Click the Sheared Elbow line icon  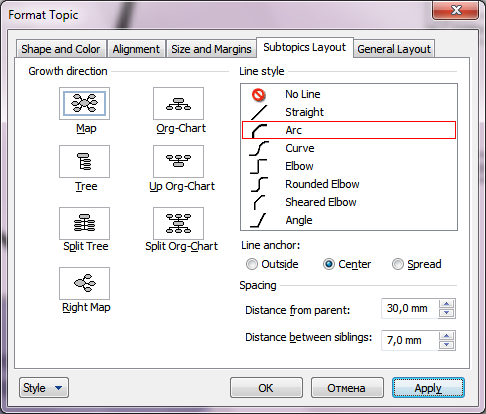point(259,202)
